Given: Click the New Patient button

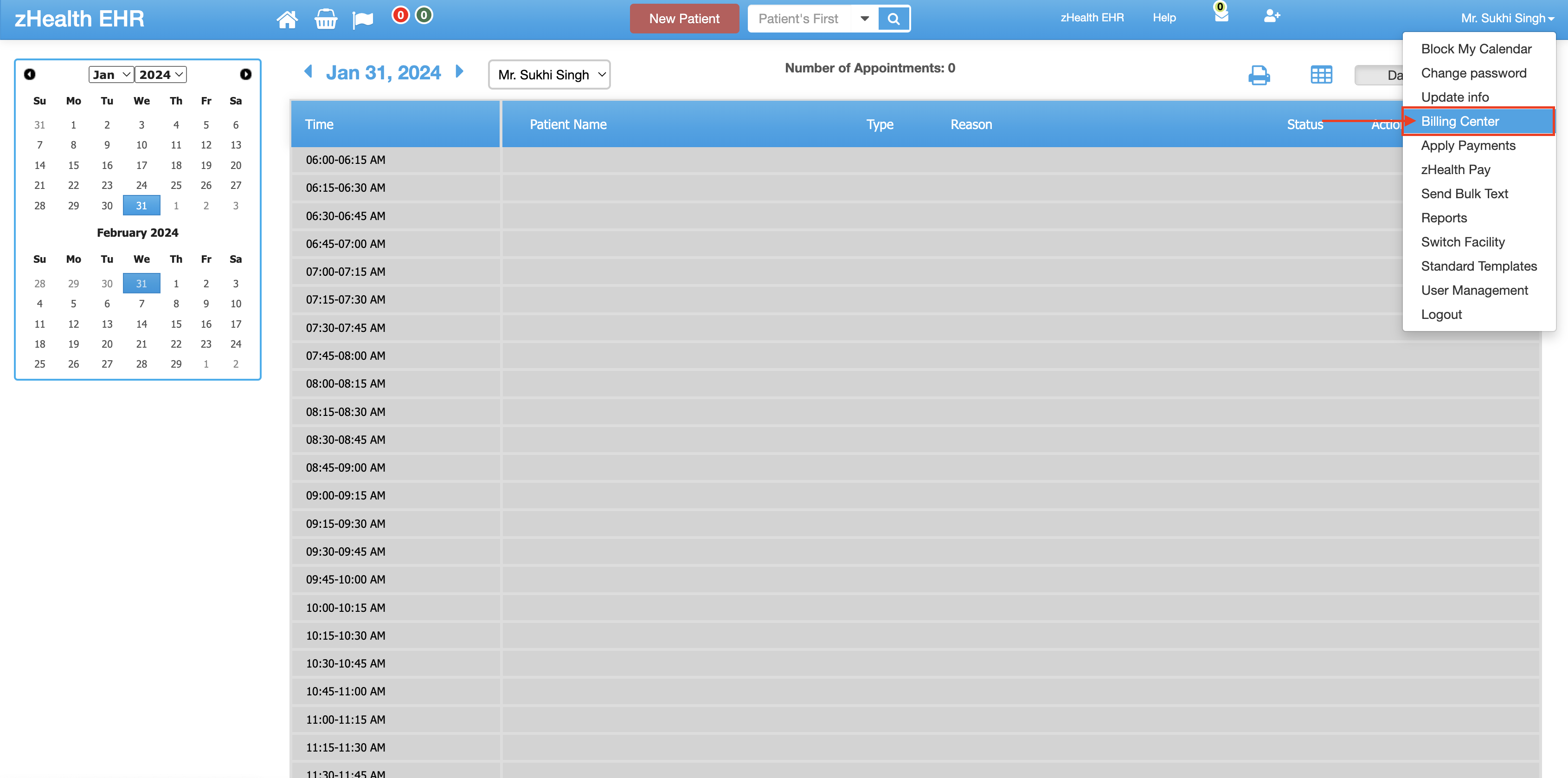Looking at the screenshot, I should tap(684, 19).
